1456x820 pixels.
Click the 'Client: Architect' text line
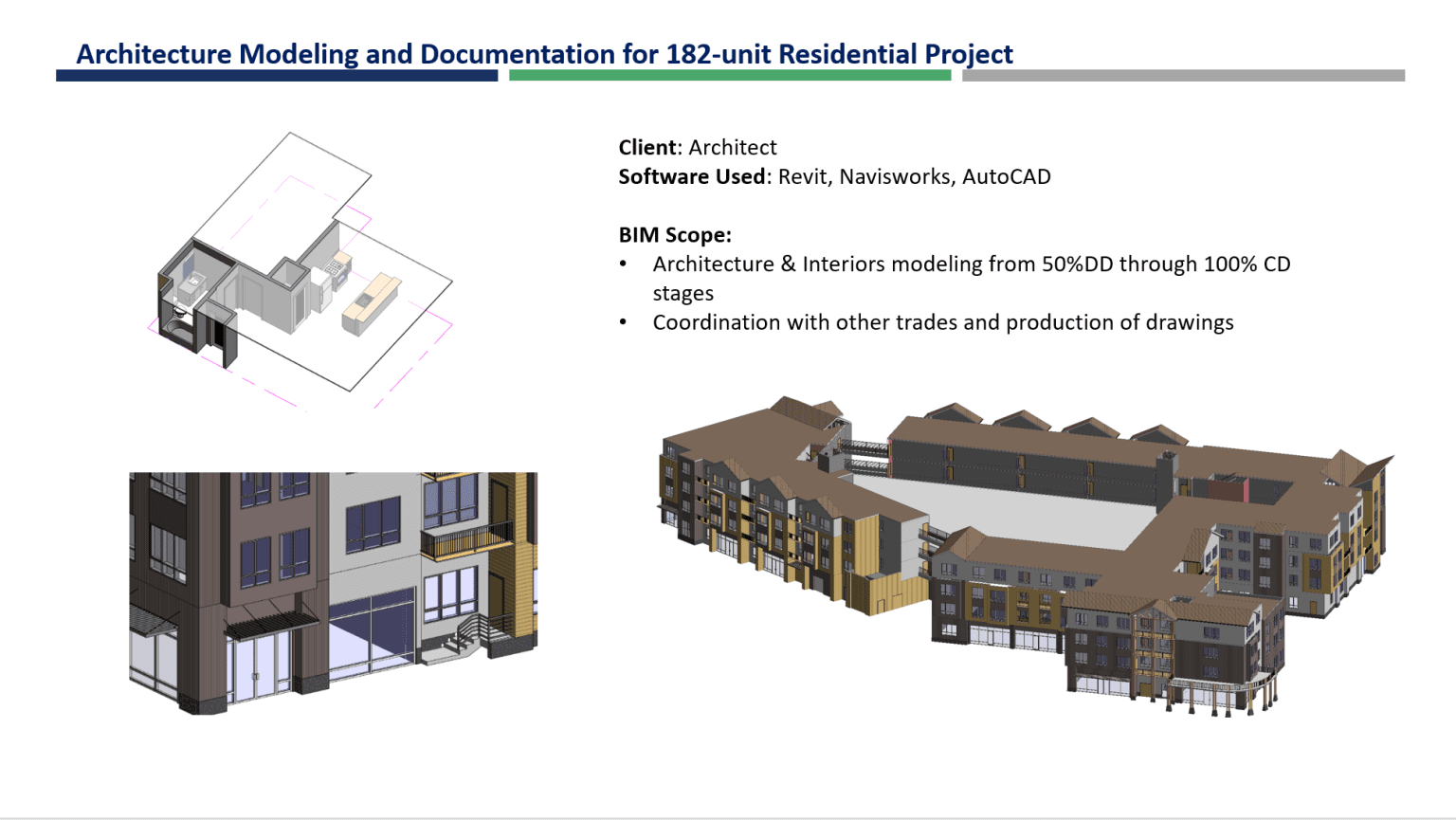[697, 147]
